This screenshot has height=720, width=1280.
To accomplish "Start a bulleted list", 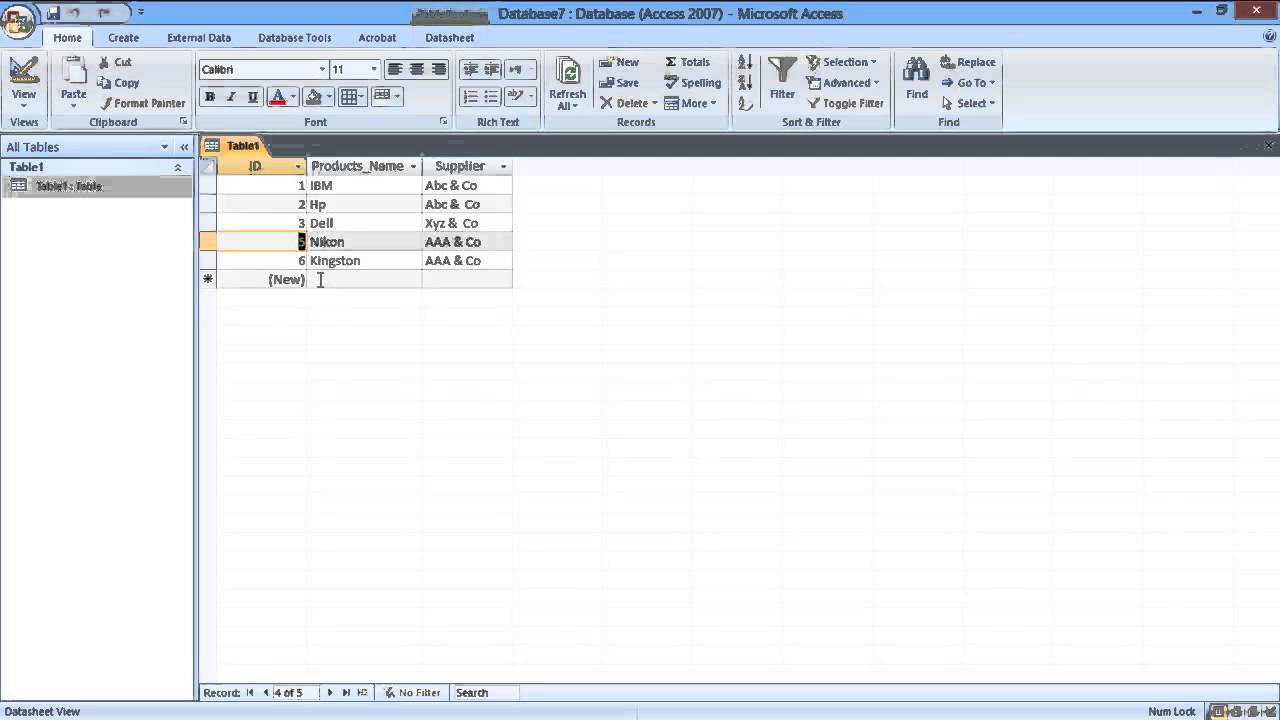I will click(491, 97).
